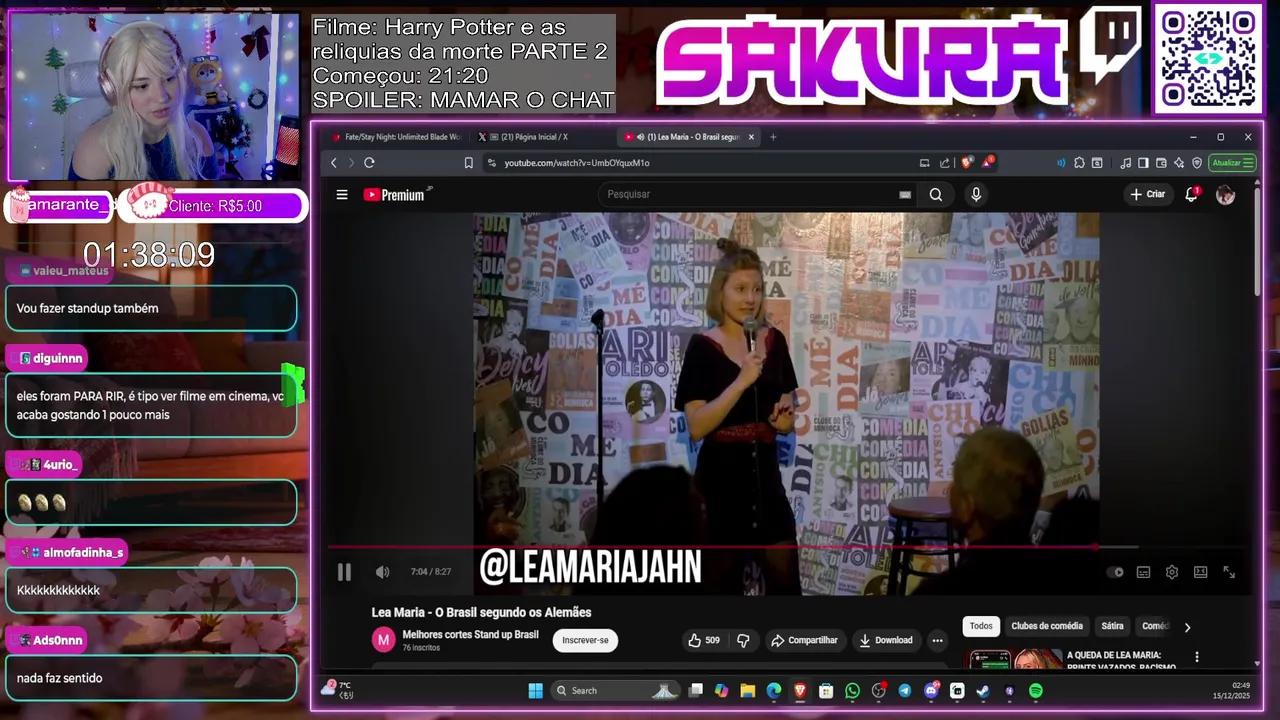Open Steam from the taskbar
1280x720 pixels.
coord(983,690)
